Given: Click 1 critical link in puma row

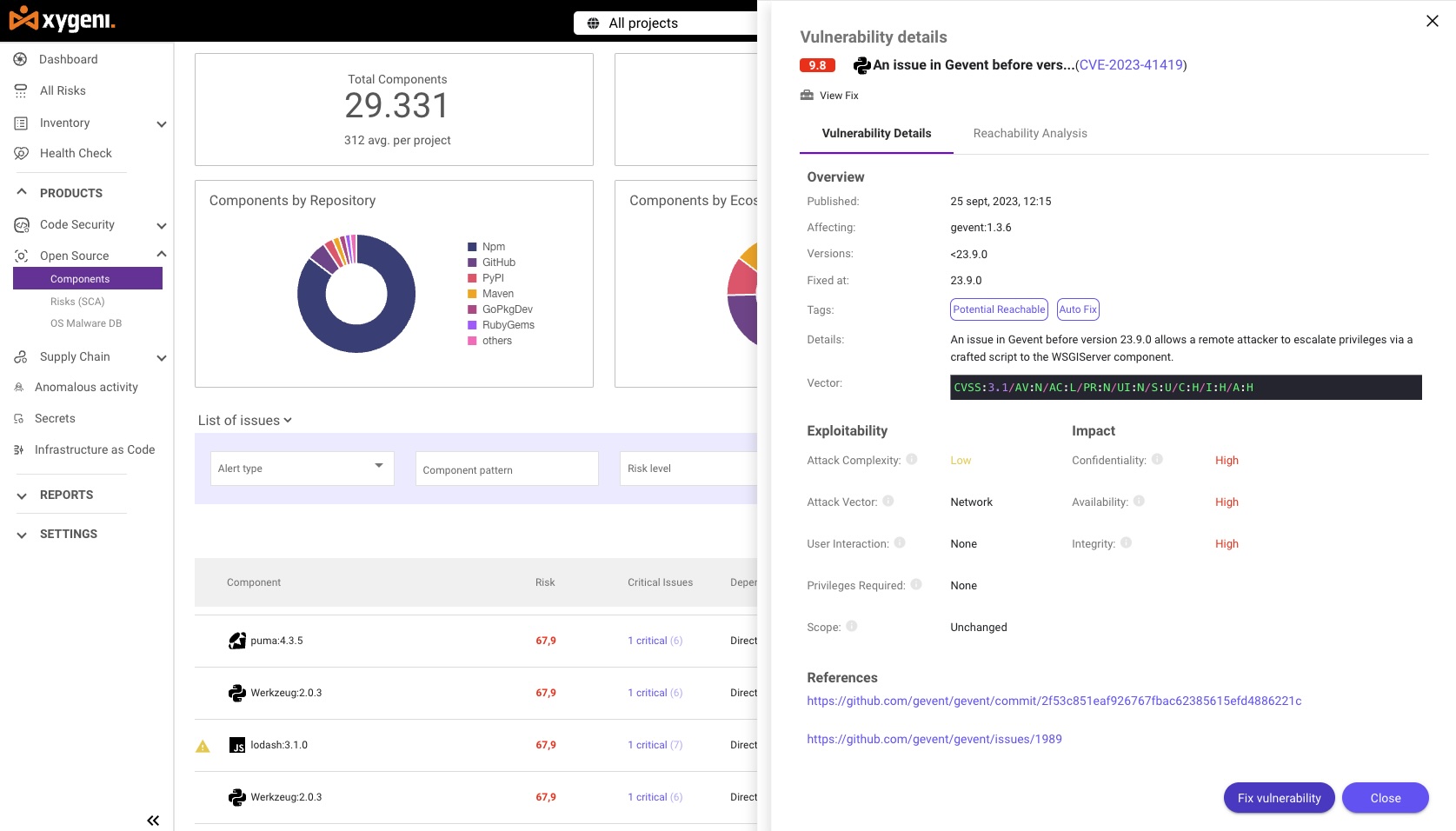Looking at the screenshot, I should click(648, 641).
